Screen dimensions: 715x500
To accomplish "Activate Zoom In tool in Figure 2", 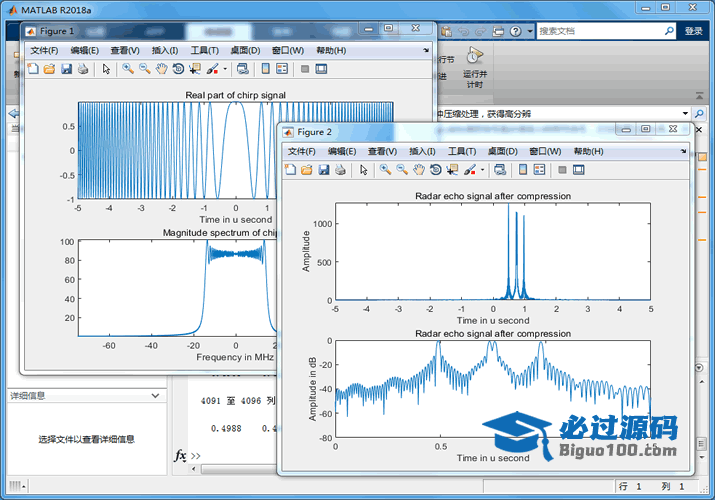I will point(385,170).
